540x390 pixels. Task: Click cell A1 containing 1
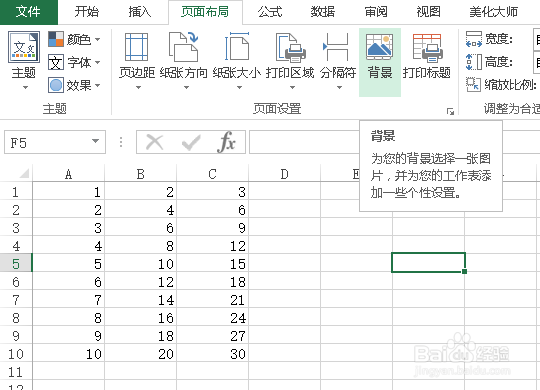pyautogui.click(x=69, y=192)
